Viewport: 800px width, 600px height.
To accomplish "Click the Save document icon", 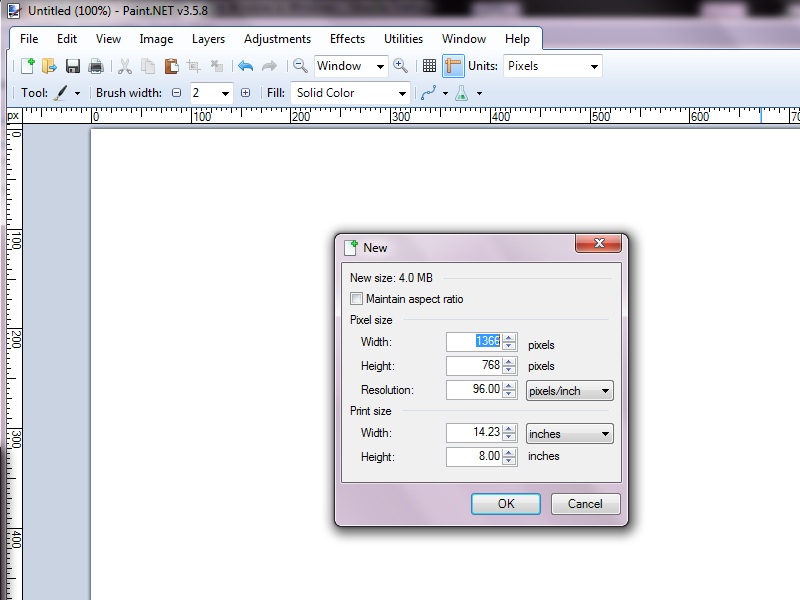I will pos(72,66).
